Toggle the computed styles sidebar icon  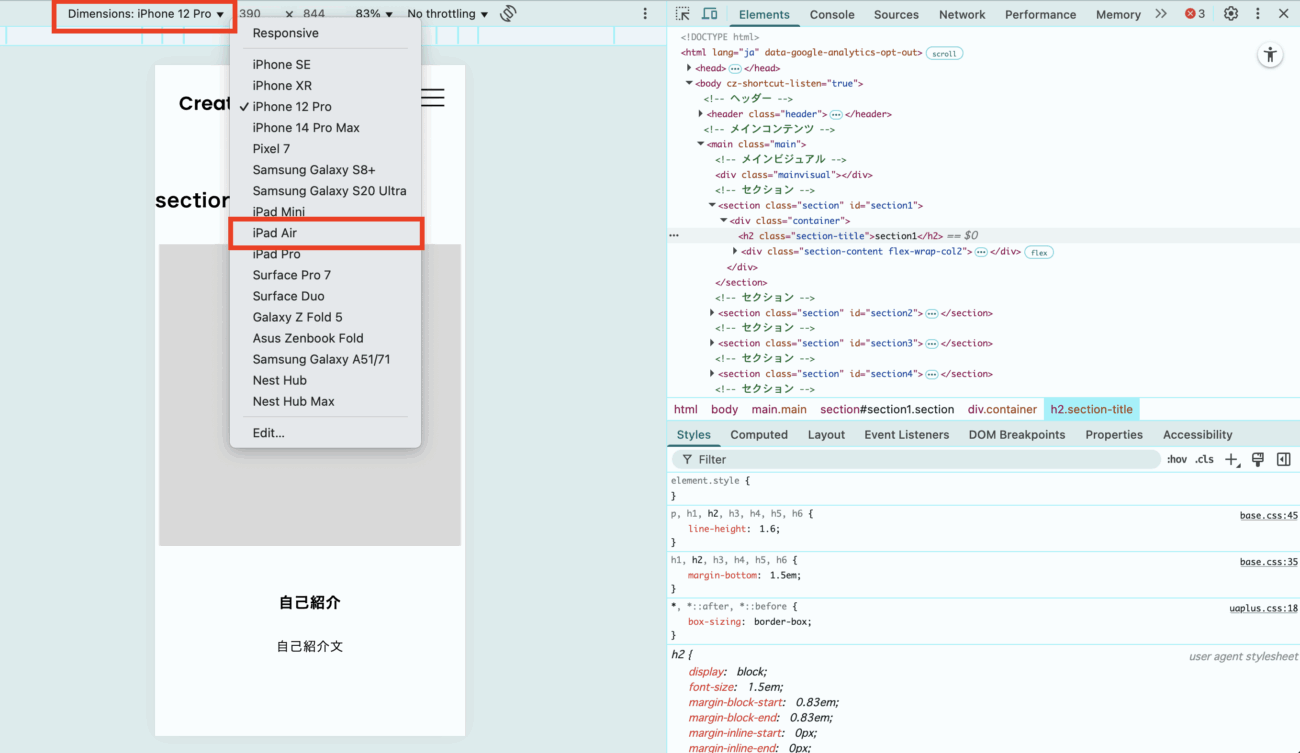pos(1283,460)
